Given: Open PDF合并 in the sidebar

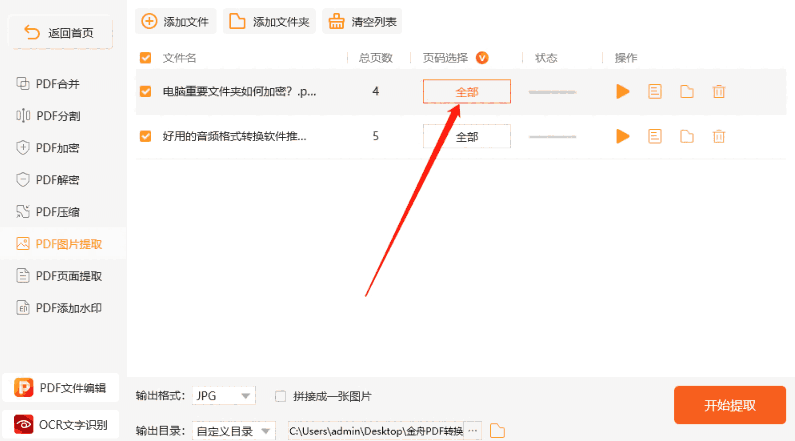Looking at the screenshot, I should pos(48,84).
